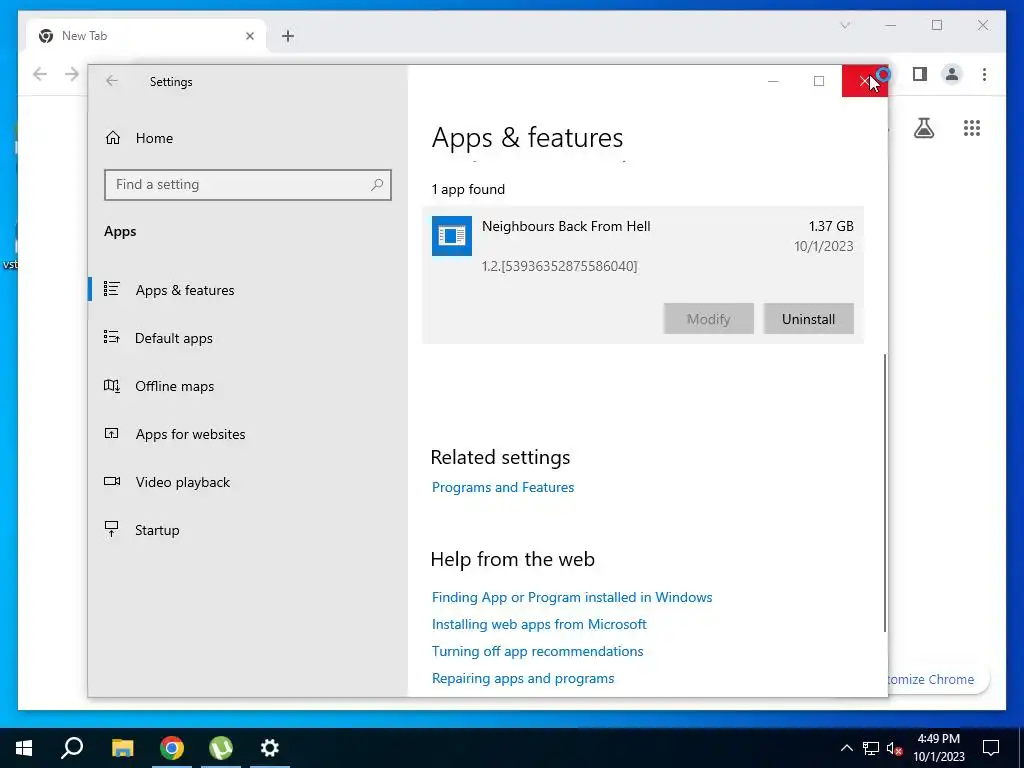This screenshot has width=1024, height=768.
Task: Switch to Chrome from taskbar
Action: [x=172, y=748]
